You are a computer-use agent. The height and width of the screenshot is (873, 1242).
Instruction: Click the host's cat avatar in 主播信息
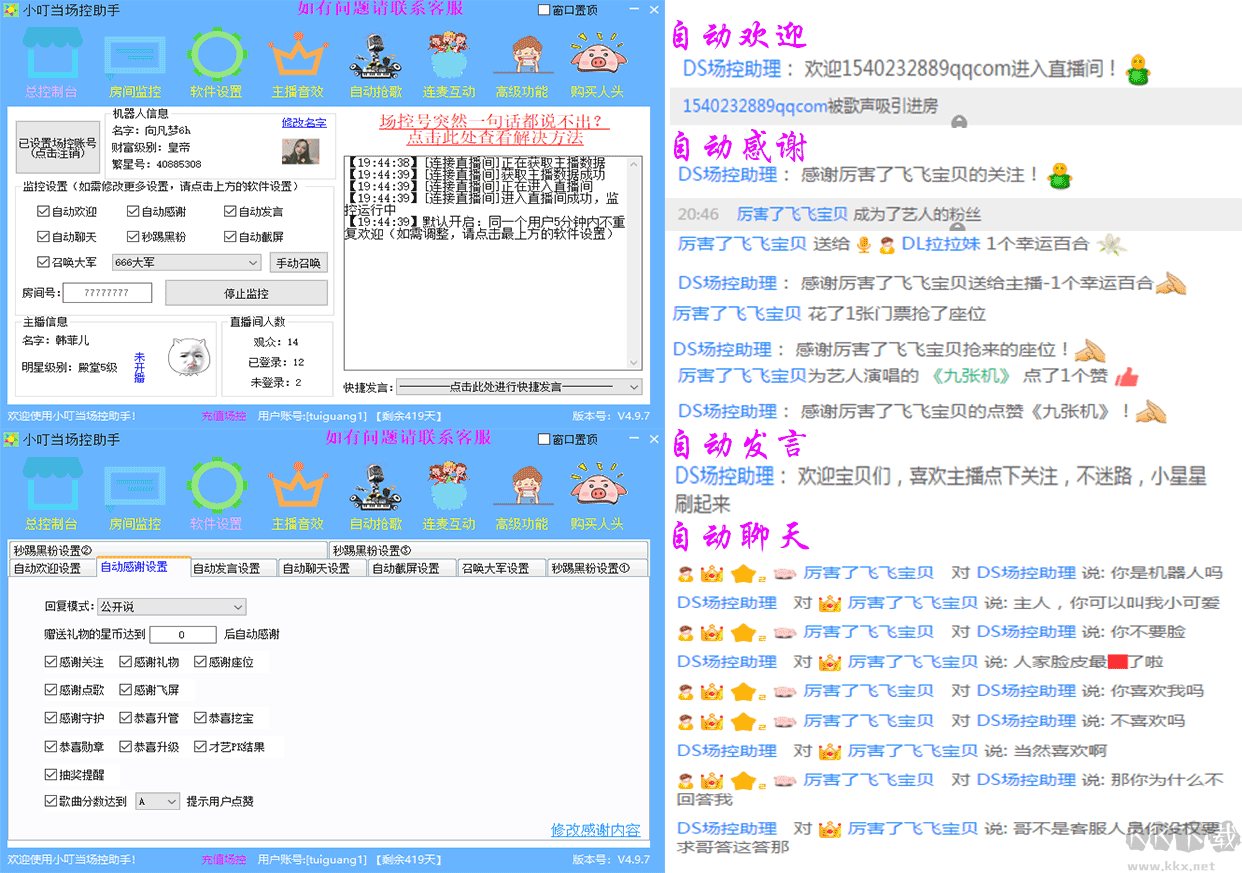click(x=187, y=357)
